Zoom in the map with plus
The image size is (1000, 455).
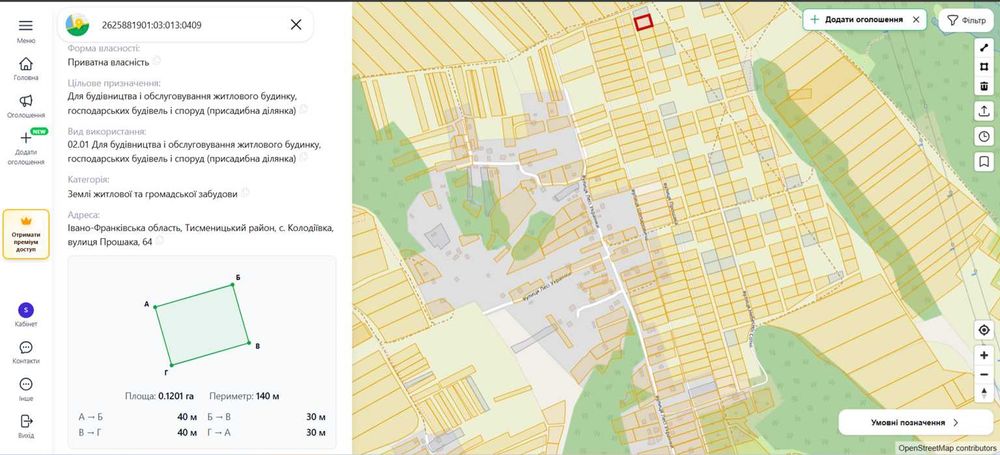985,355
